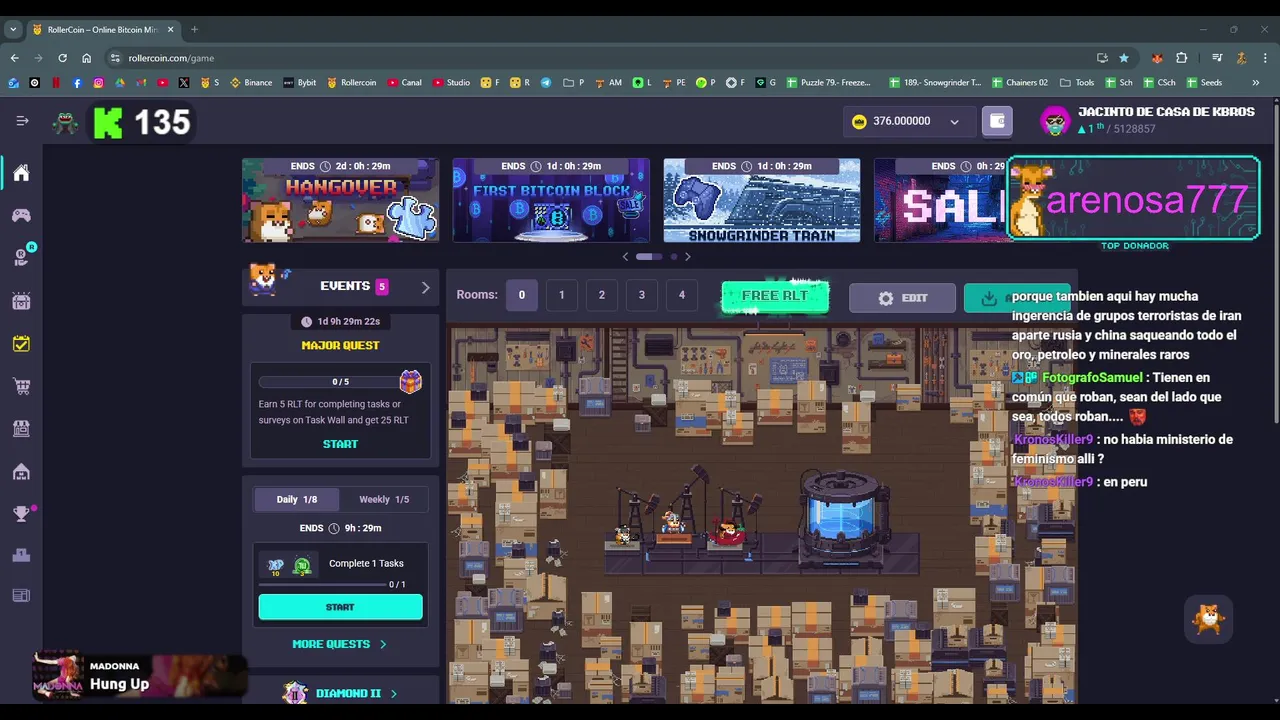Open the Canal YouTube bookmark
Viewport: 1280px width, 720px height.
(404, 82)
